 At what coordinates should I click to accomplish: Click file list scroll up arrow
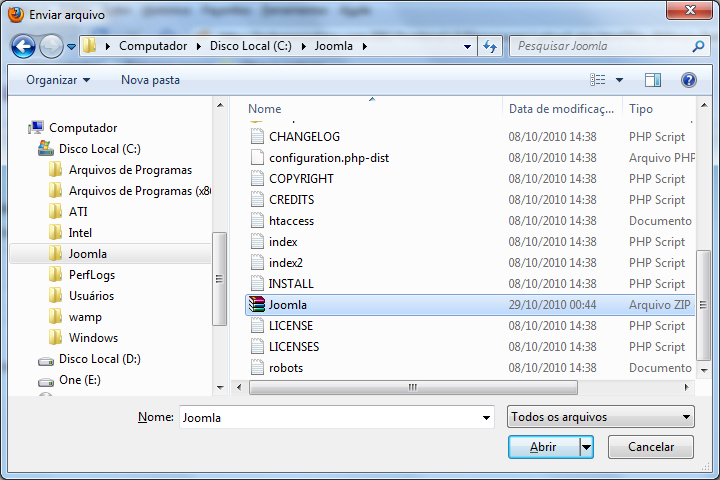point(703,106)
